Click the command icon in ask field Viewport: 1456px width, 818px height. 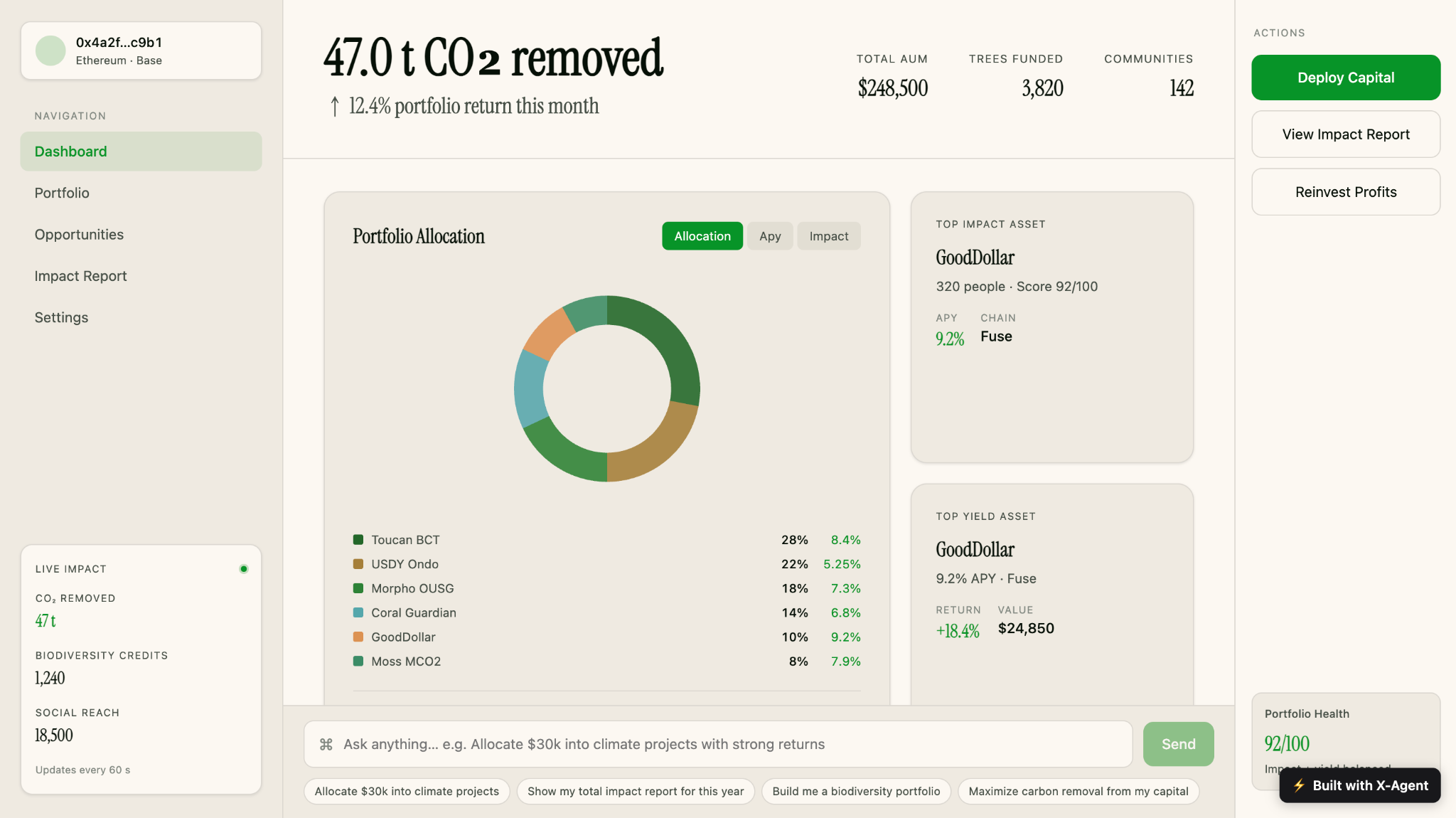pos(326,744)
